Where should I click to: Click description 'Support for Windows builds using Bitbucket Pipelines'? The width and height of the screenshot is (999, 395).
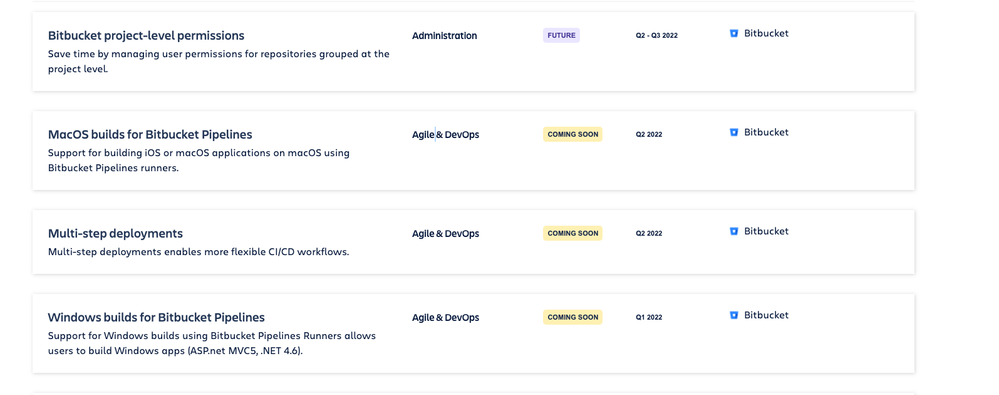pos(212,343)
